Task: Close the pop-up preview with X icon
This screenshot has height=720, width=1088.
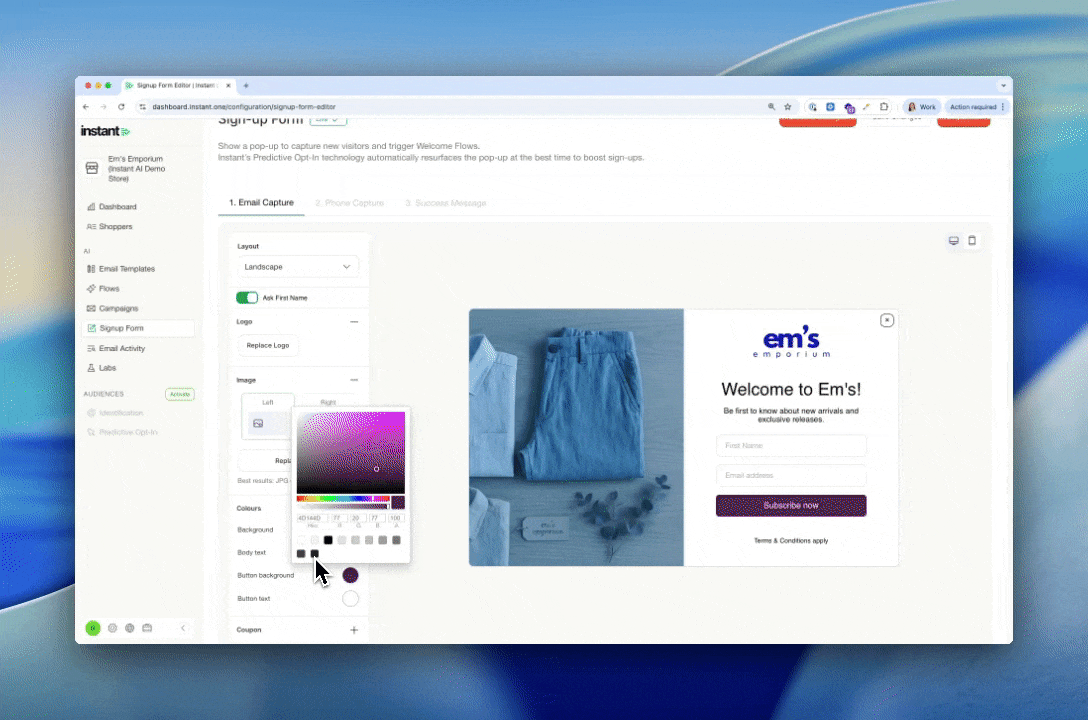Action: tap(886, 320)
